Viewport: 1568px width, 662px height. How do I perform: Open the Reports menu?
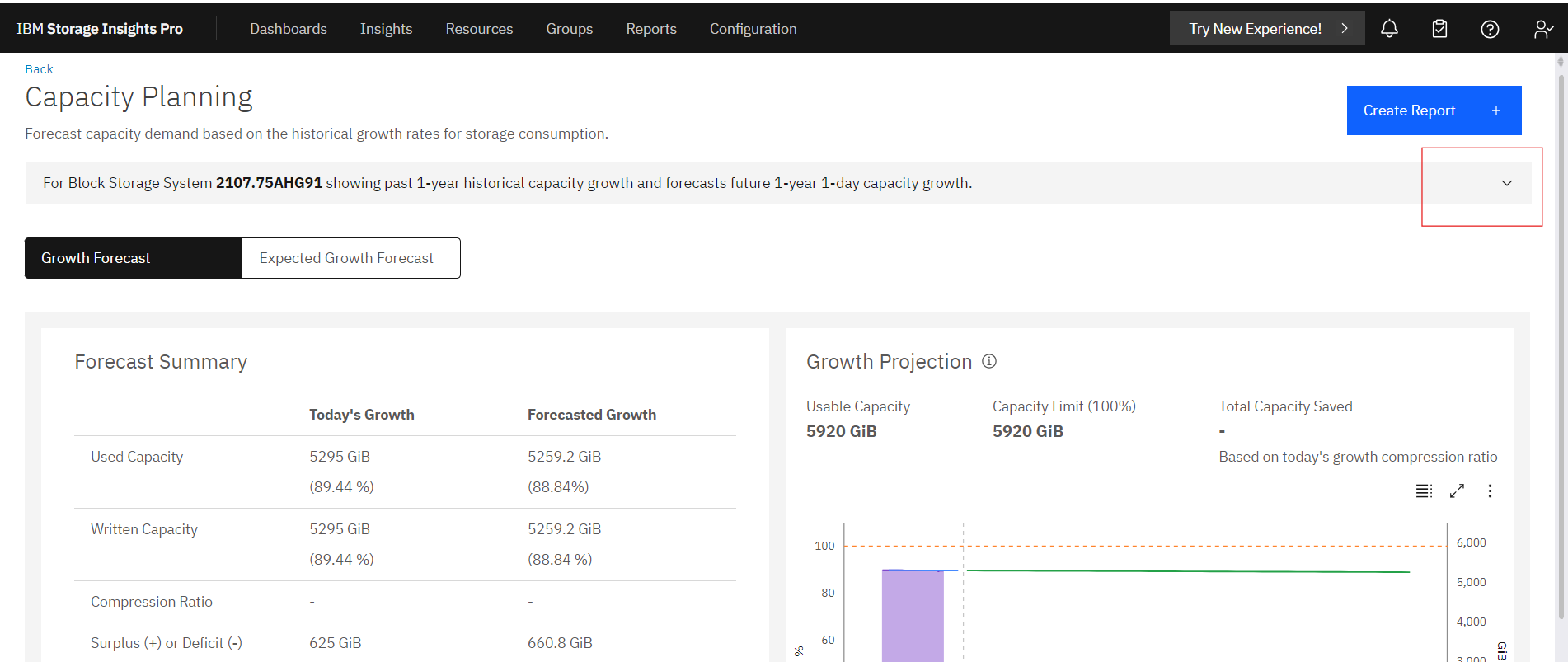[651, 29]
